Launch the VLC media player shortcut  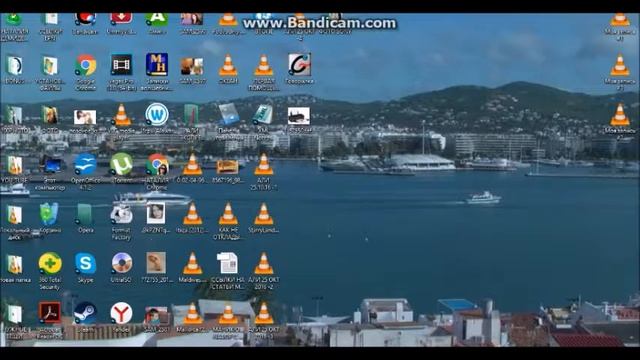[121, 115]
